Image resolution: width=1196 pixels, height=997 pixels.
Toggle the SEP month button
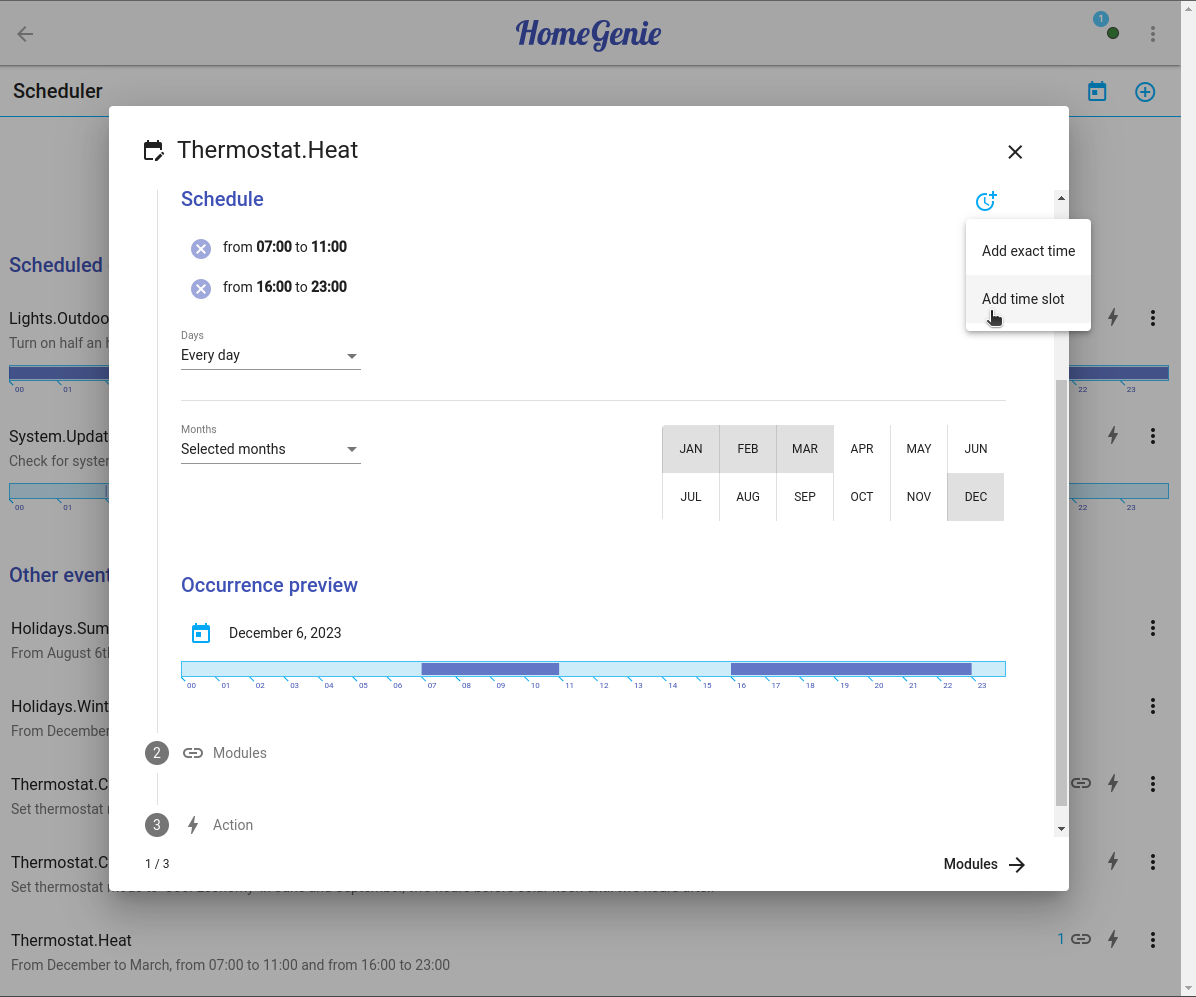tap(805, 497)
